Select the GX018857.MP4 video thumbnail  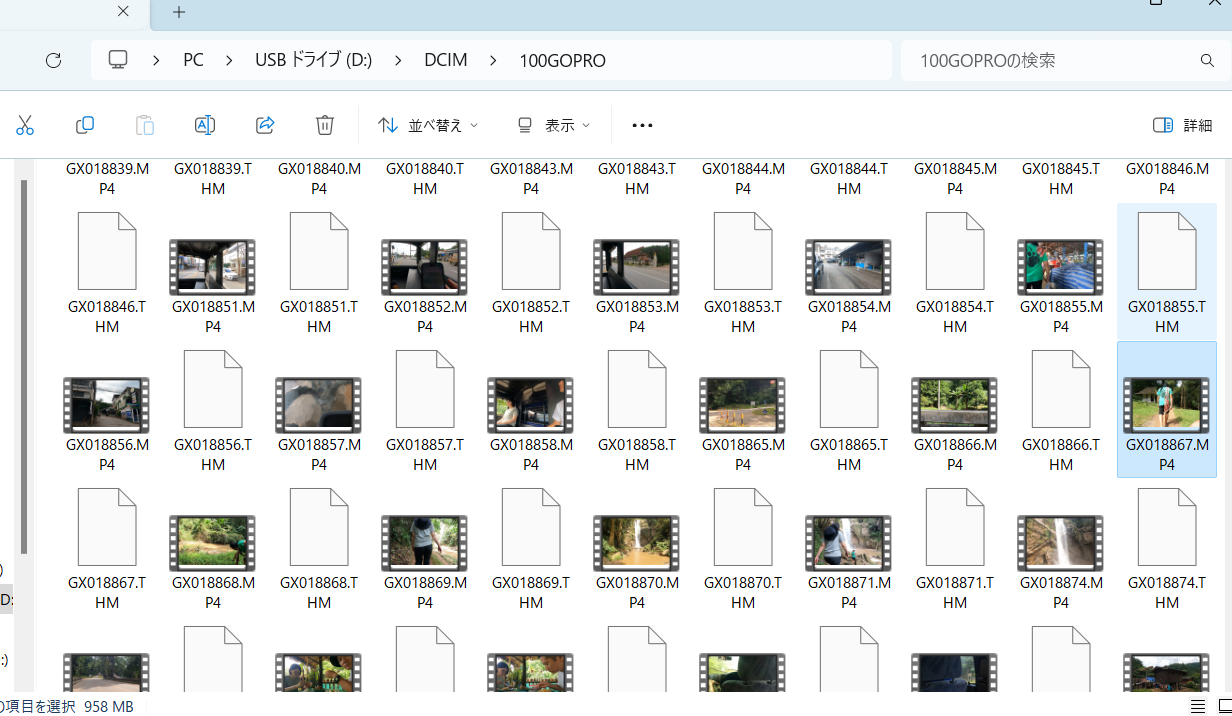(319, 404)
